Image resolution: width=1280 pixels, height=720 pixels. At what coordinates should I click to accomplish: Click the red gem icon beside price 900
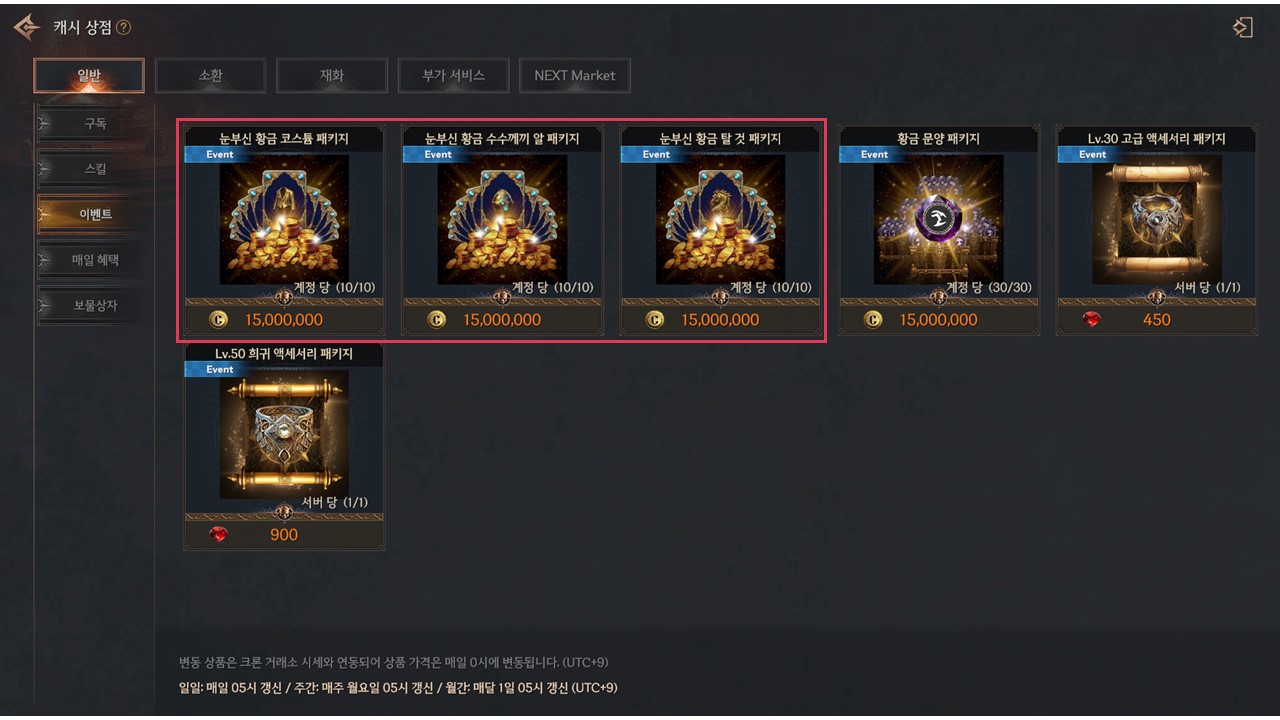tap(219, 535)
